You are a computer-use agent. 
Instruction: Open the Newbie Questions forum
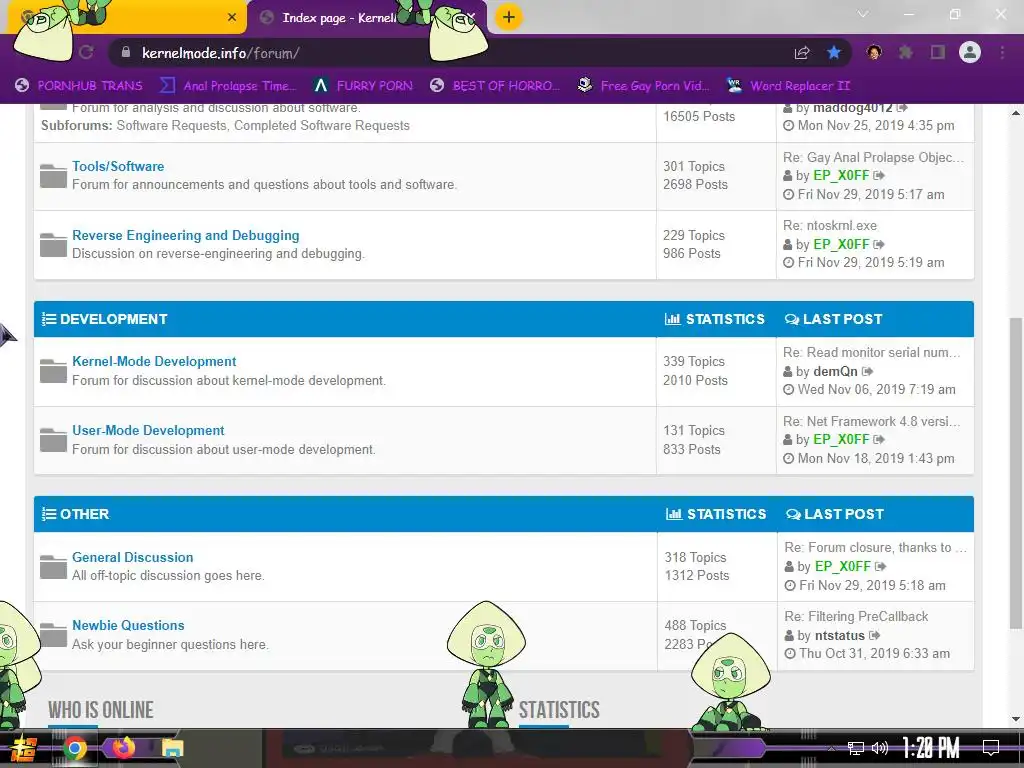click(x=128, y=625)
